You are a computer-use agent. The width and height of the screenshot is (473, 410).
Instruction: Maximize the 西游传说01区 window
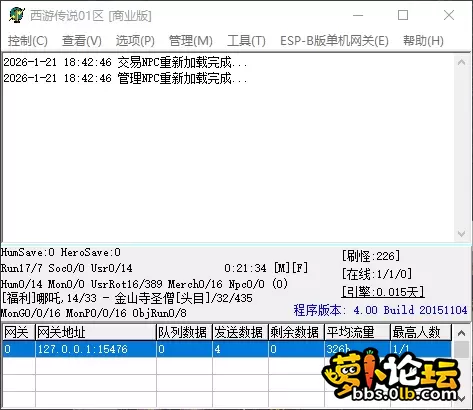point(403,15)
